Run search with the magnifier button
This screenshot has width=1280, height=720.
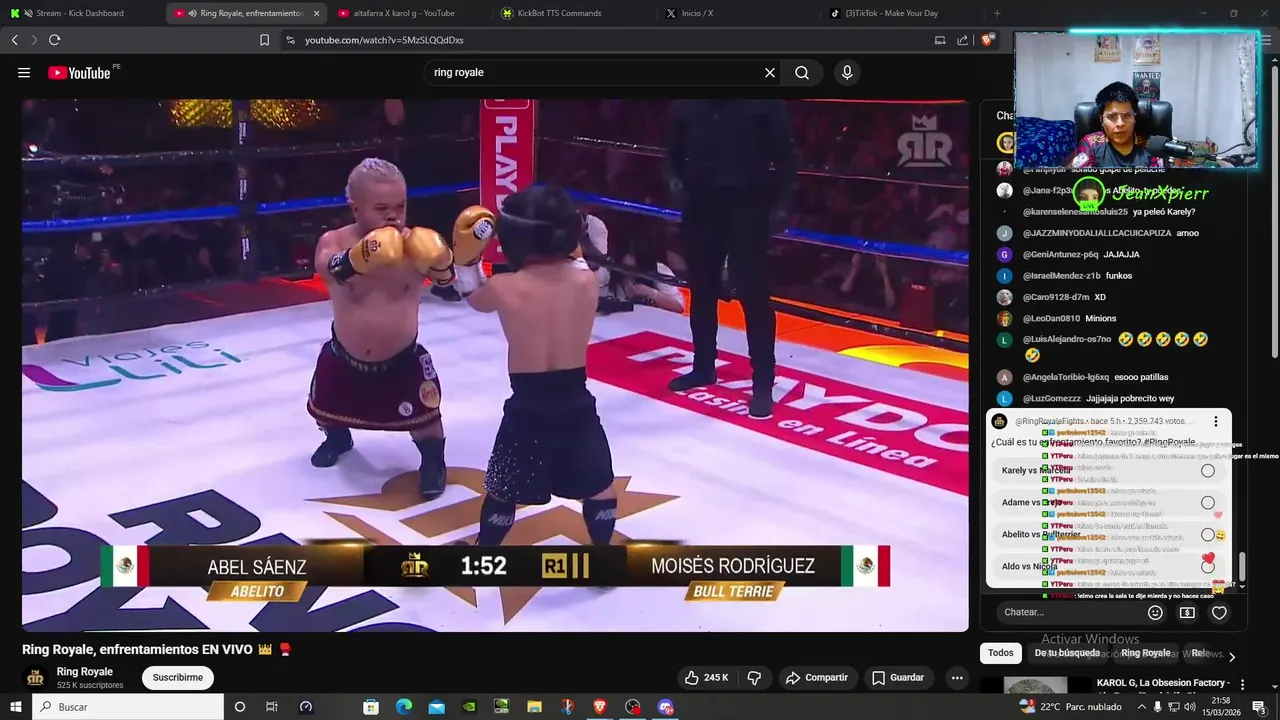pos(802,73)
